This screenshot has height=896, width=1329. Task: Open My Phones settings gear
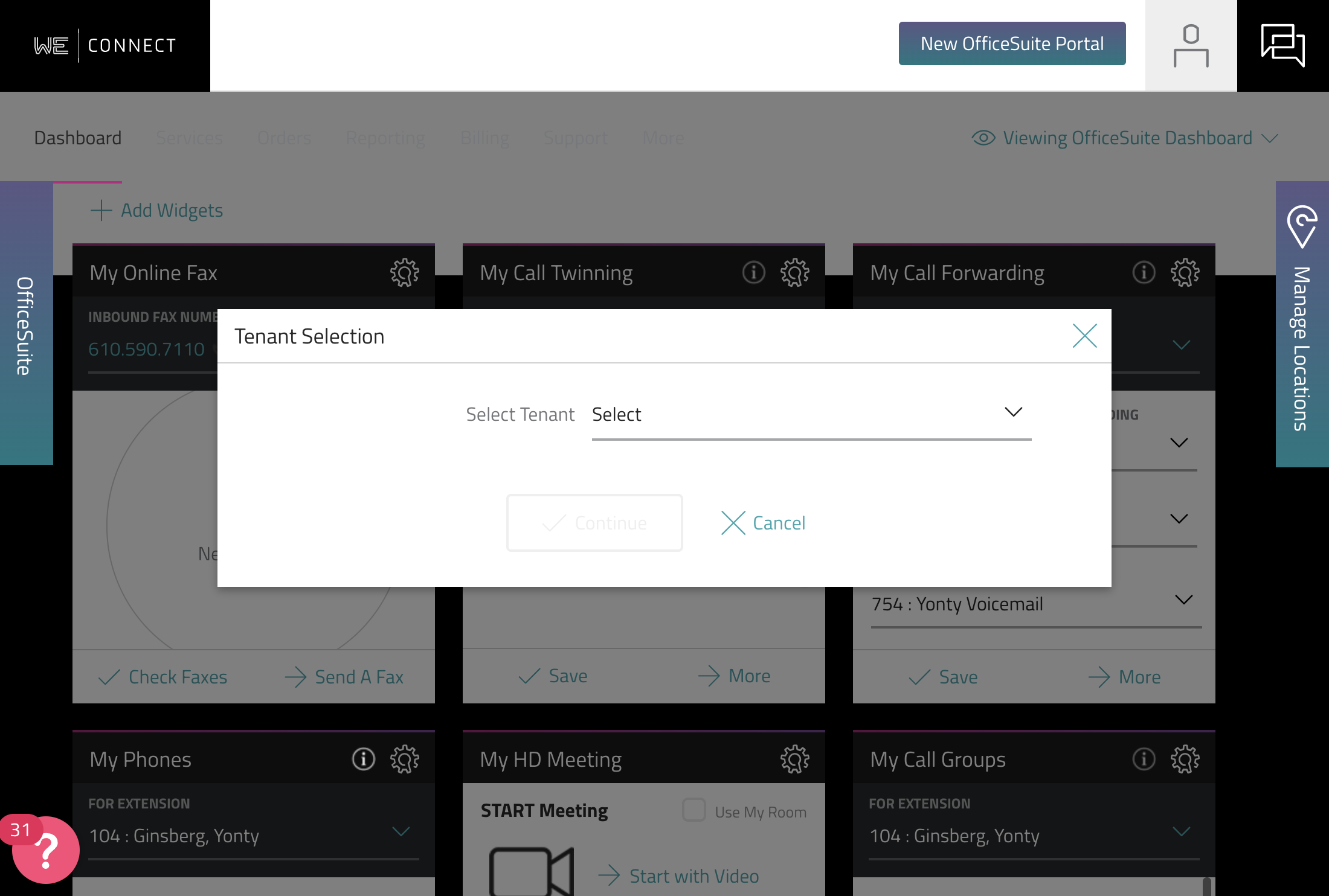click(405, 760)
